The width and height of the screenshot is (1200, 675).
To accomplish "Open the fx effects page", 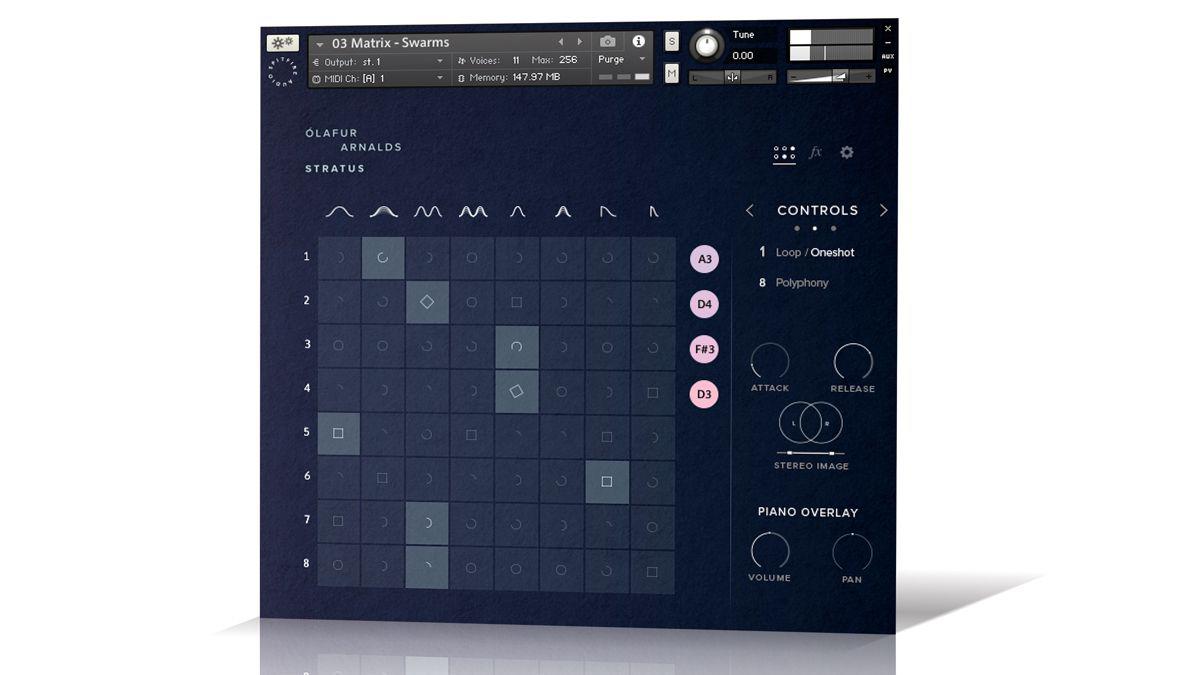I will tap(815, 152).
